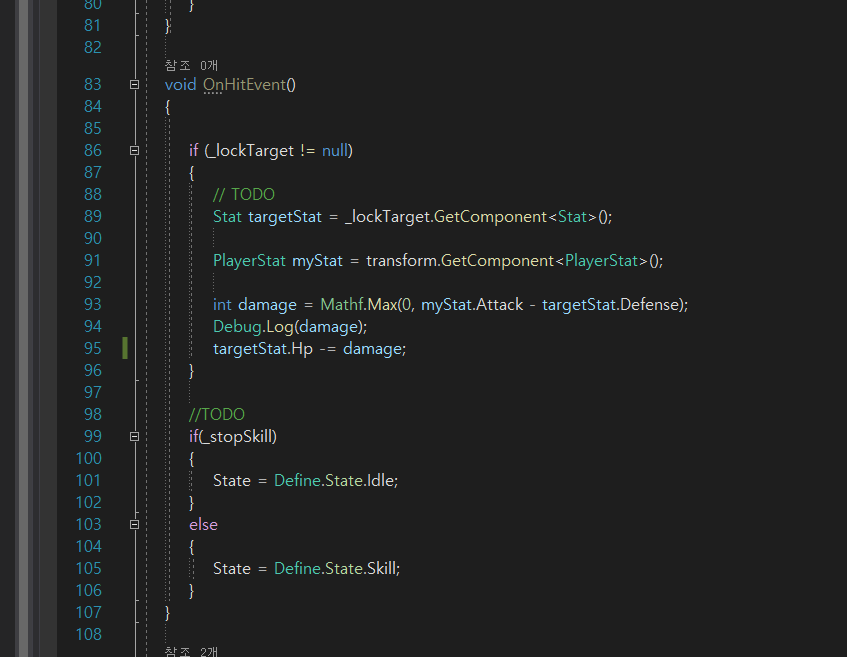Collapse the else block outline
Viewport: 847px width, 657px height.
click(x=135, y=525)
